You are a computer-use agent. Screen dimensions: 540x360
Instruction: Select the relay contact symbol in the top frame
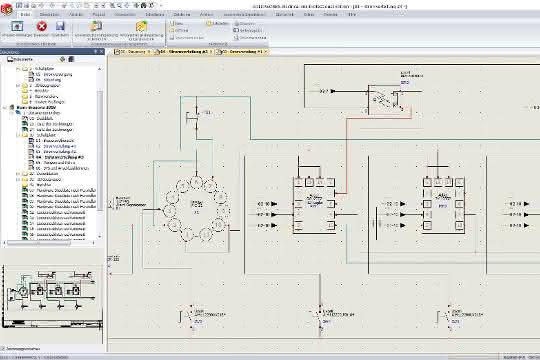point(384,100)
